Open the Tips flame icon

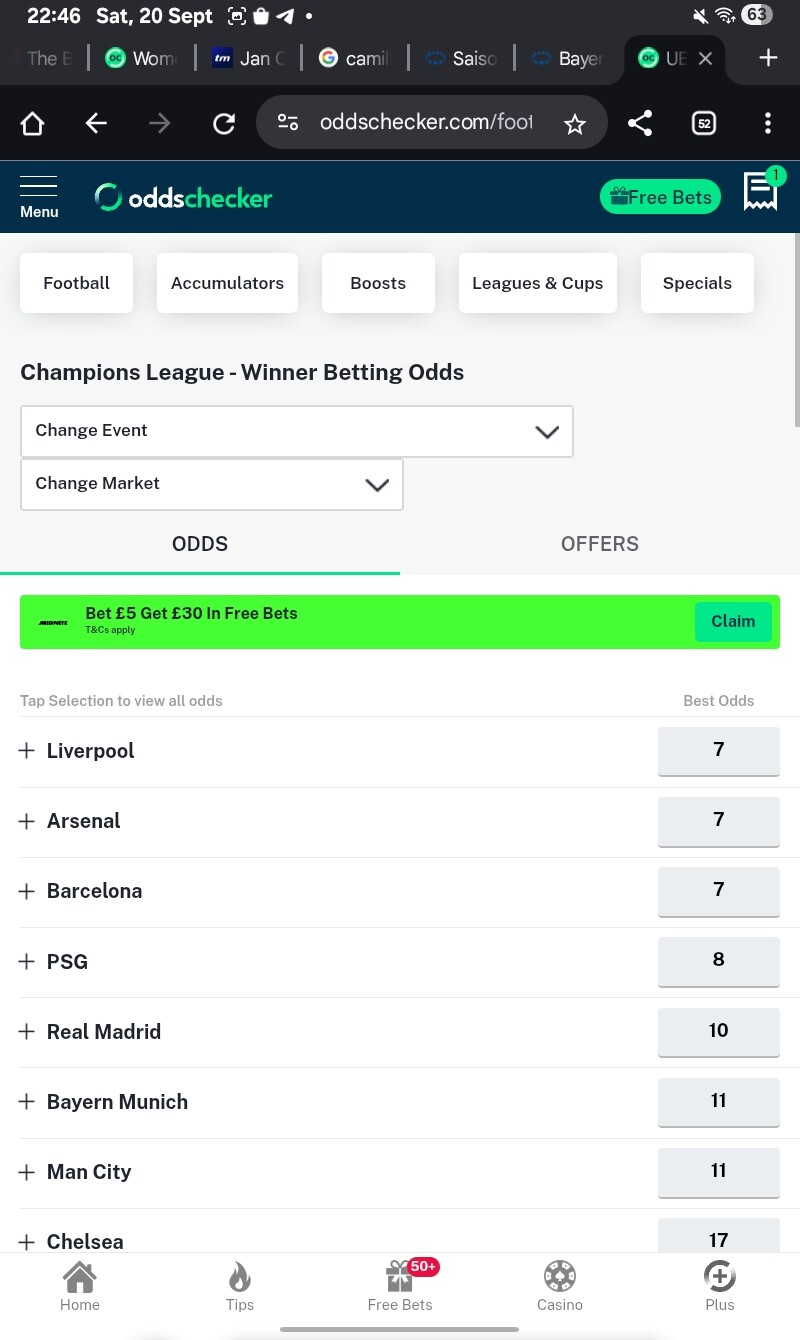tap(240, 1285)
